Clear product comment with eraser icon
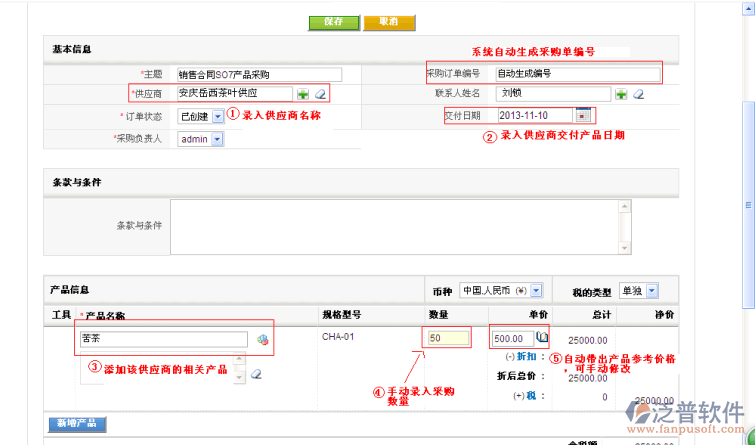The image size is (755, 445). click(x=256, y=374)
